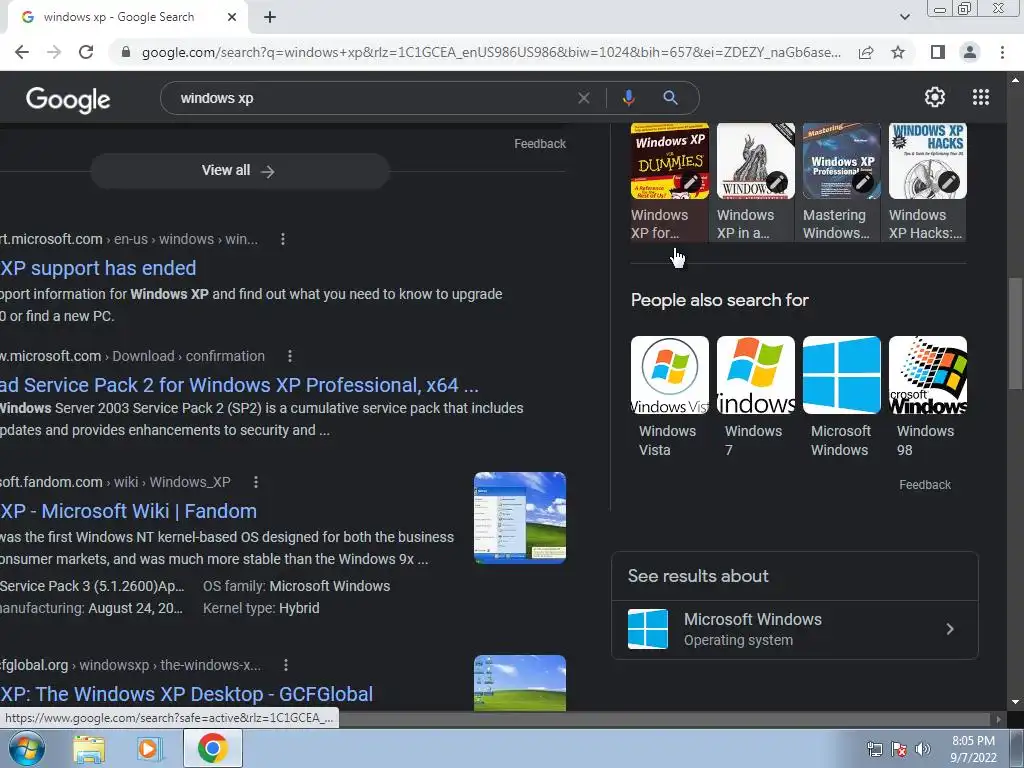Screen dimensions: 1024x768
Task: Clear the search box text
Action: tap(584, 98)
